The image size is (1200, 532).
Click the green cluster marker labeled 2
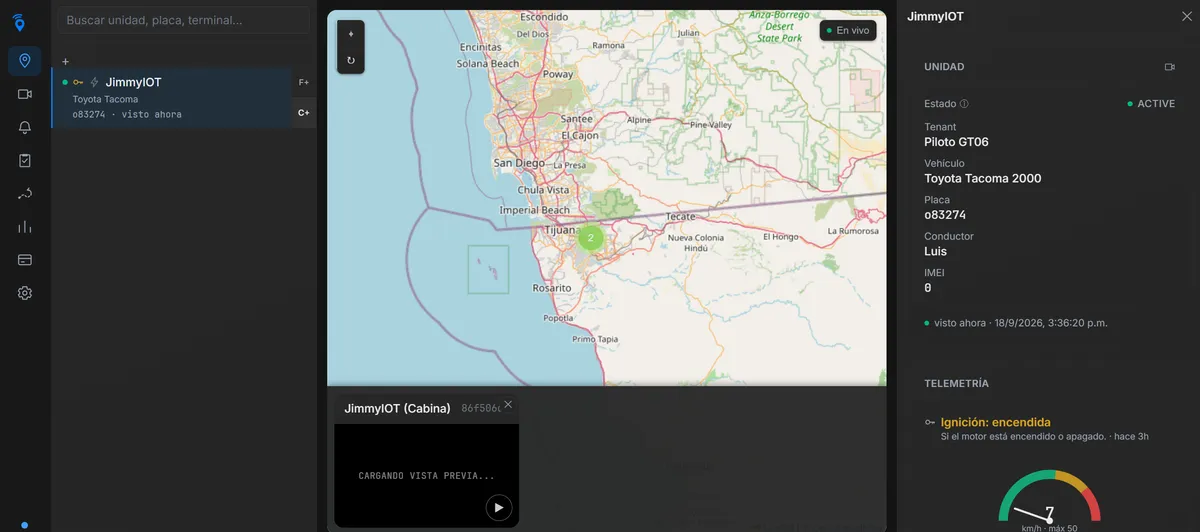[590, 238]
